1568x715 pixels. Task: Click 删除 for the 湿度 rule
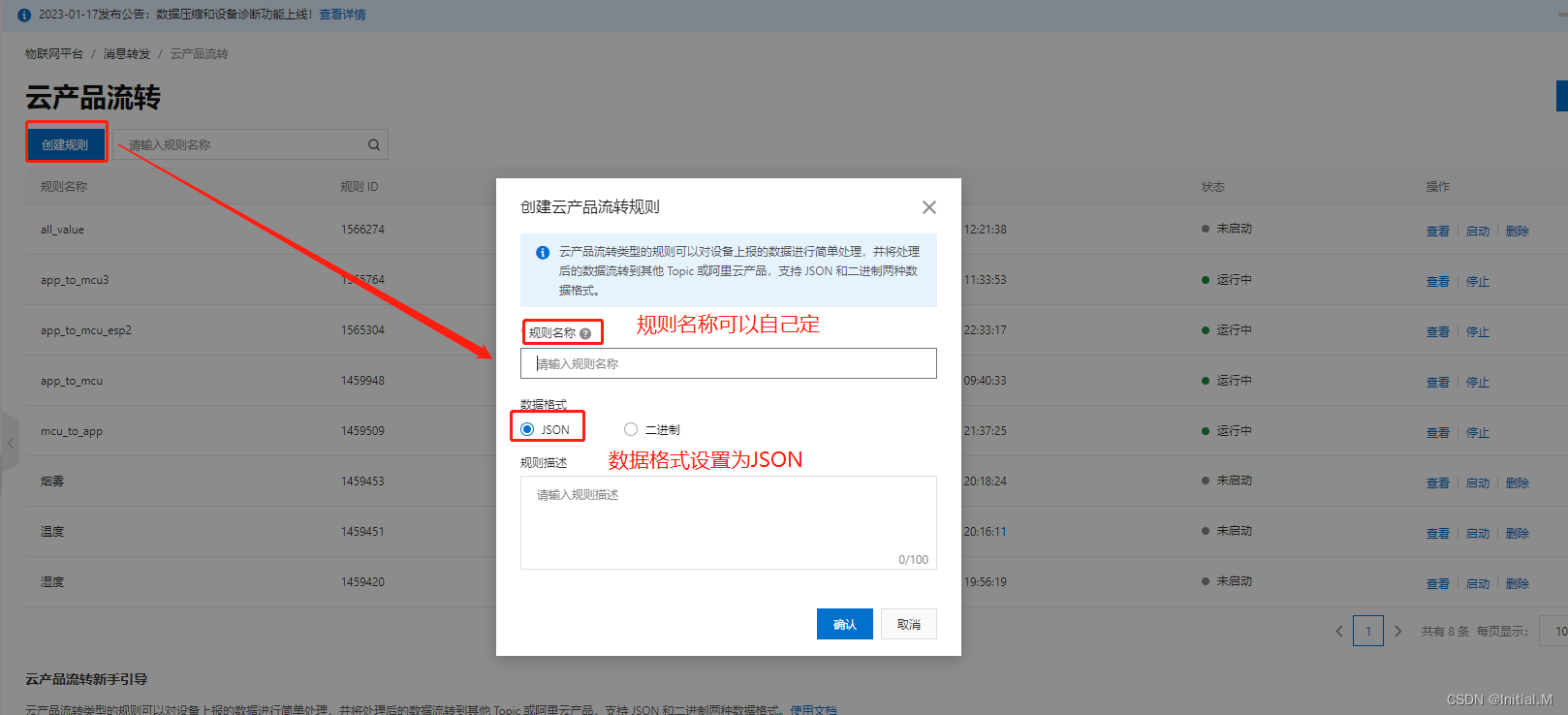click(1518, 583)
